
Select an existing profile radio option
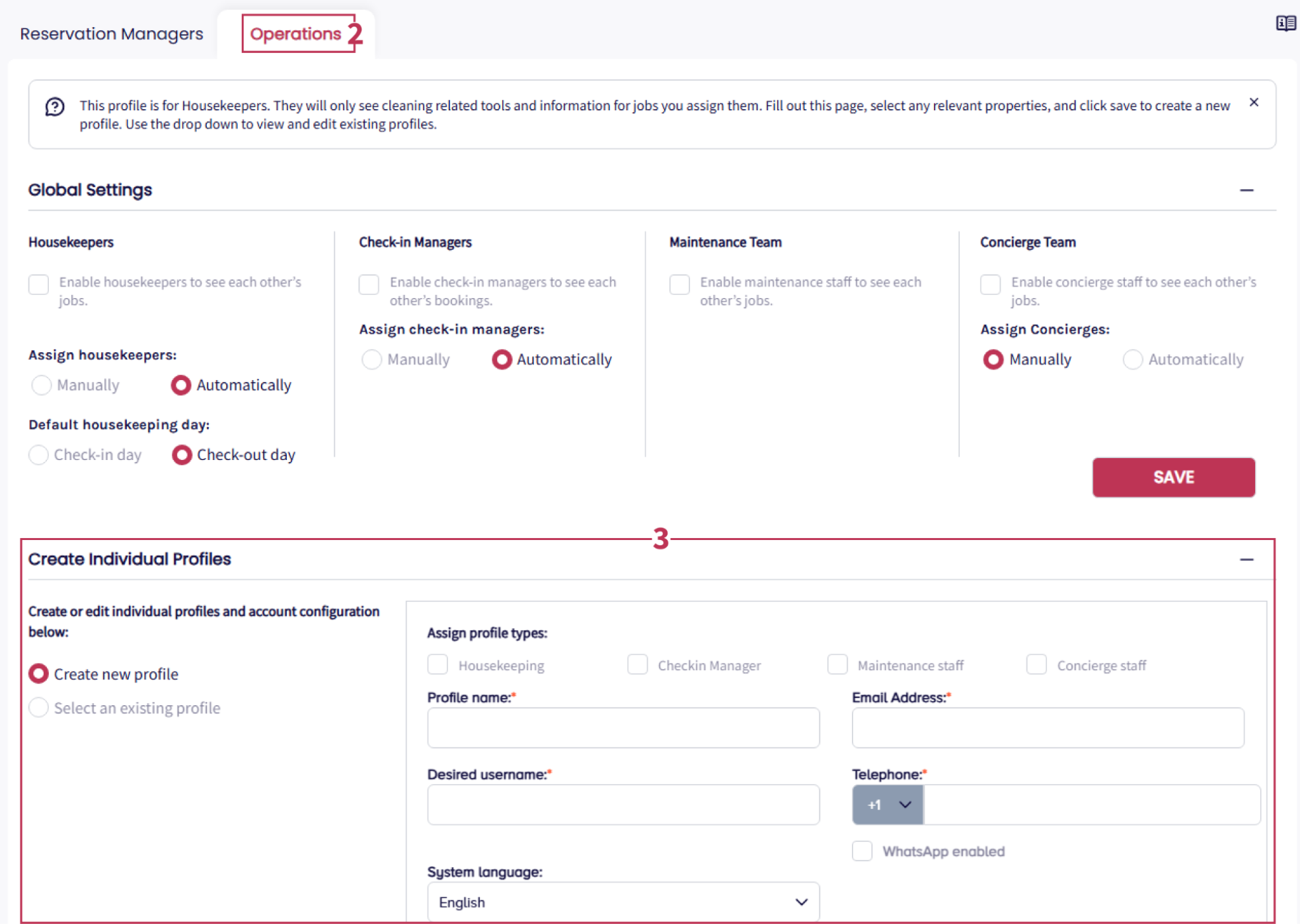pos(39,708)
